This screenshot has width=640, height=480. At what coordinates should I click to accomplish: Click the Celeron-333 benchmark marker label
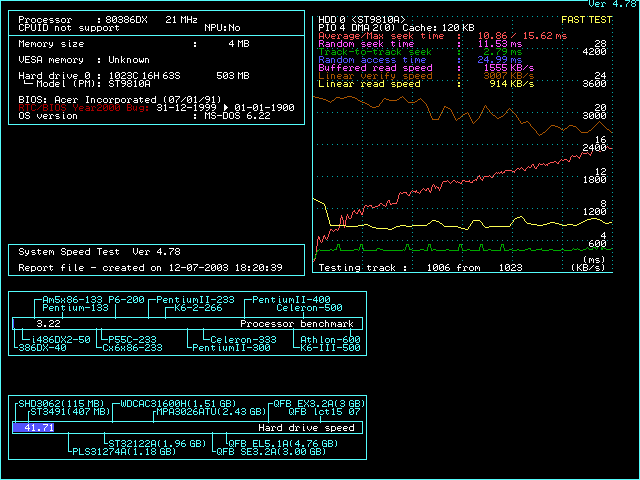243,340
